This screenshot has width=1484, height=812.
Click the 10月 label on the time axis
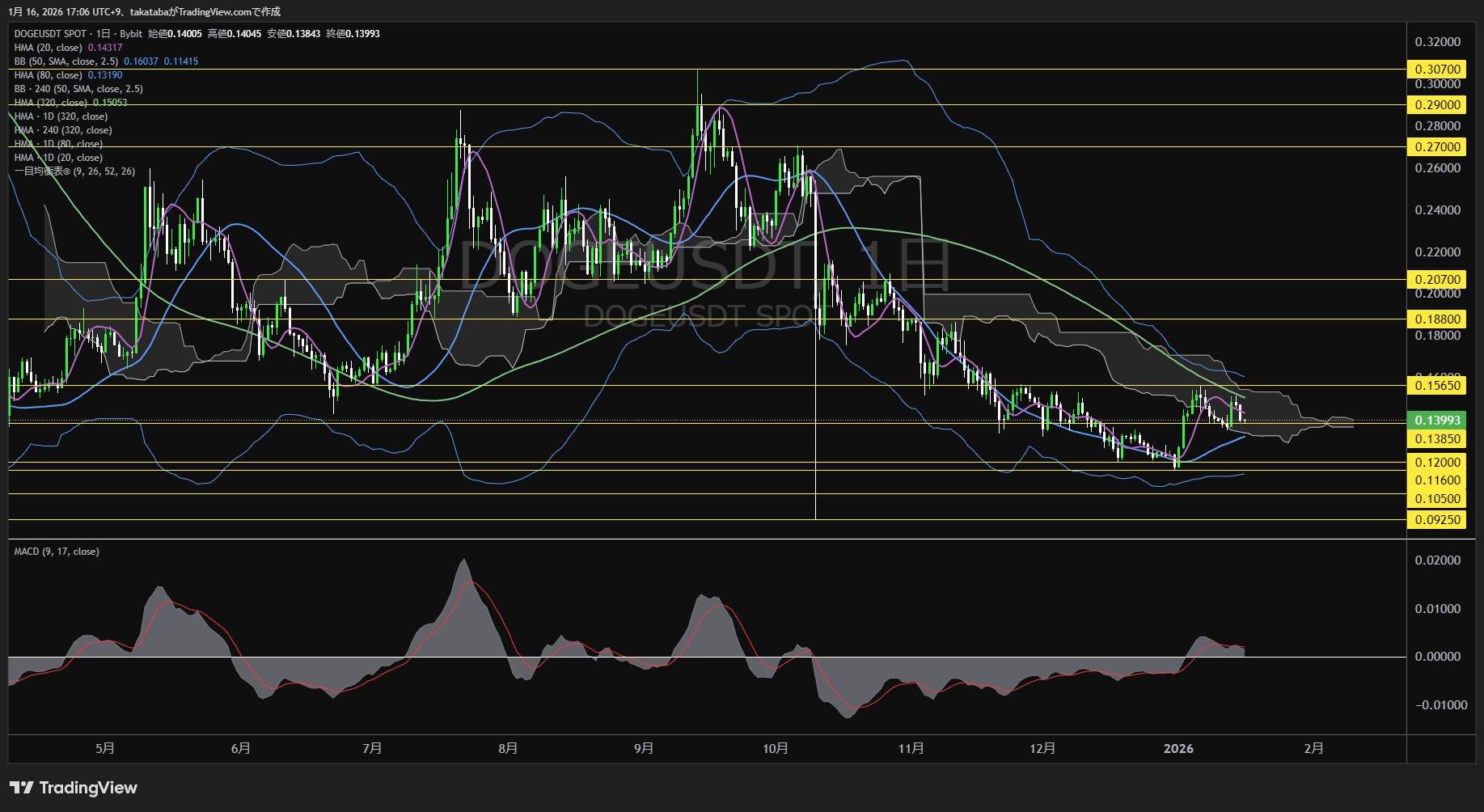[776, 748]
